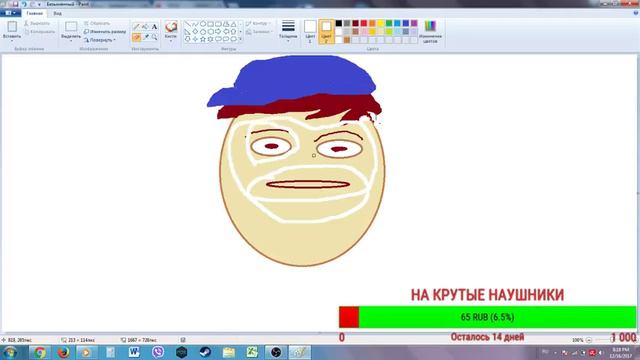Image resolution: width=640 pixels, height=360 pixels.
Task: Open Firefox from the taskbar
Action: coord(63,352)
